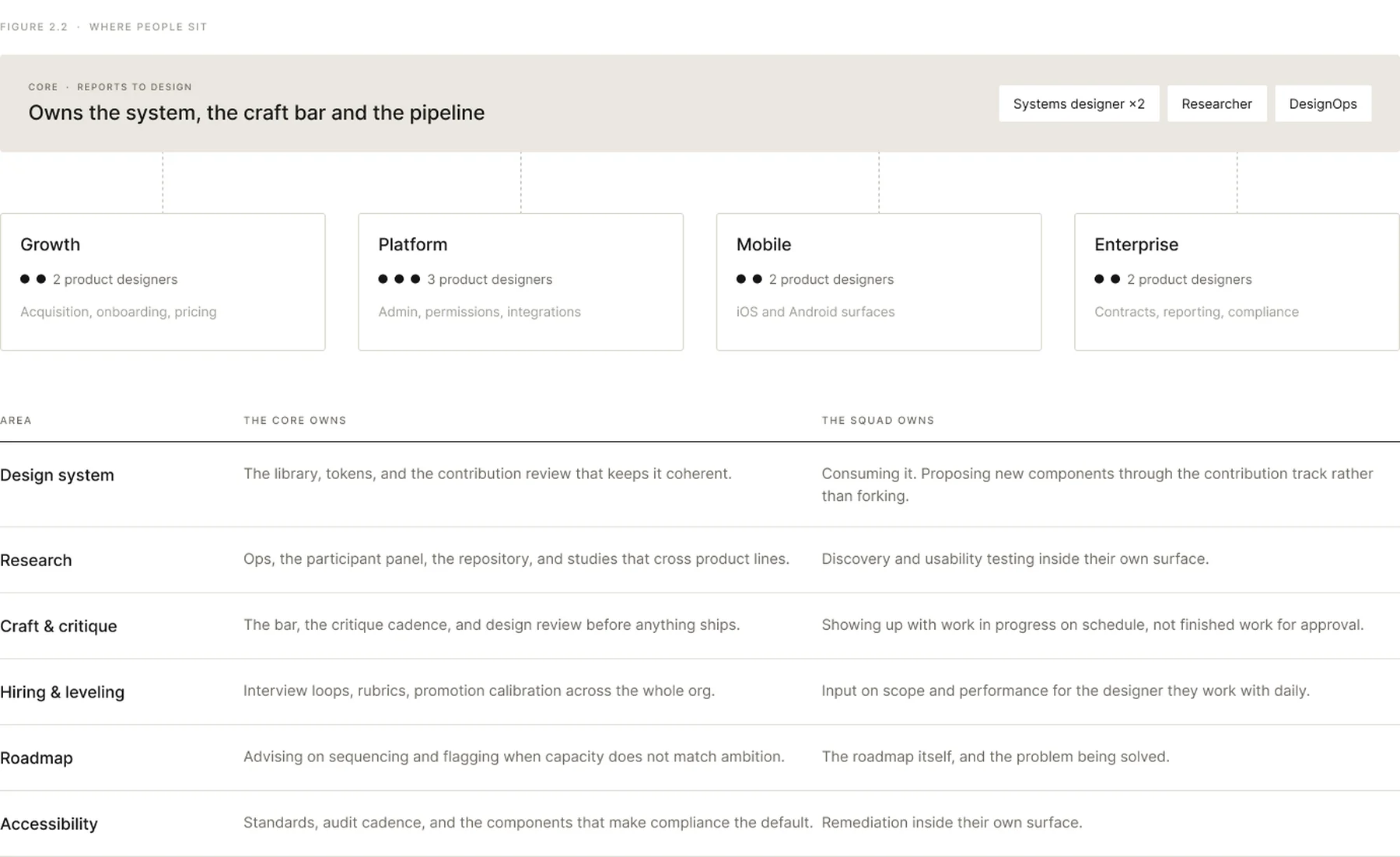1400x857 pixels.
Task: Click the DesignOps chip
Action: [1323, 103]
